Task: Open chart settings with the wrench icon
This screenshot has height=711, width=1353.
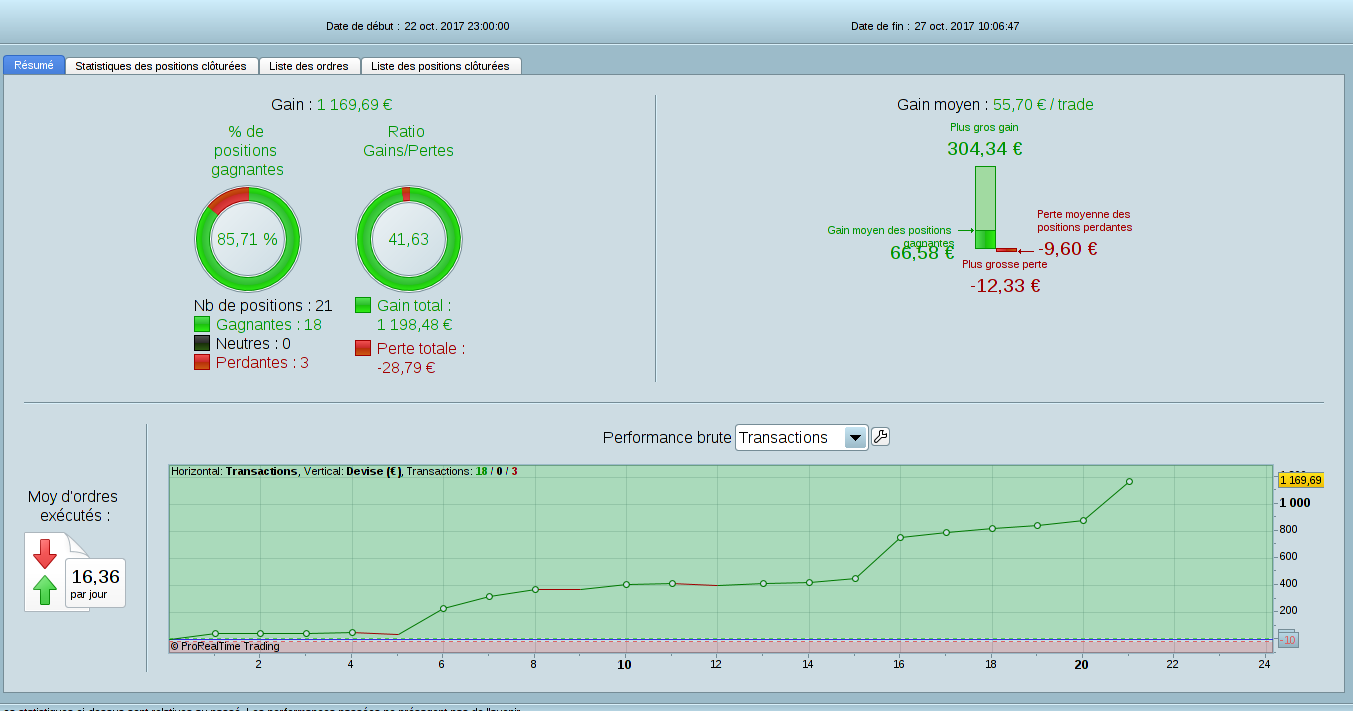Action: pyautogui.click(x=880, y=437)
